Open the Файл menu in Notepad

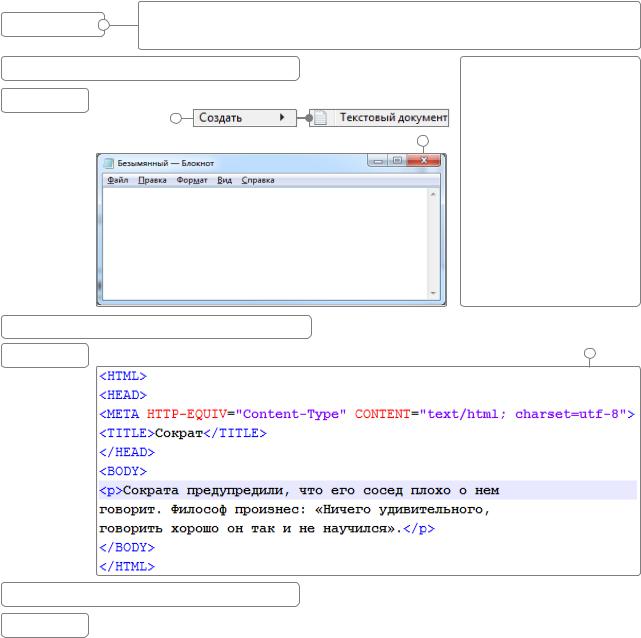(x=117, y=180)
